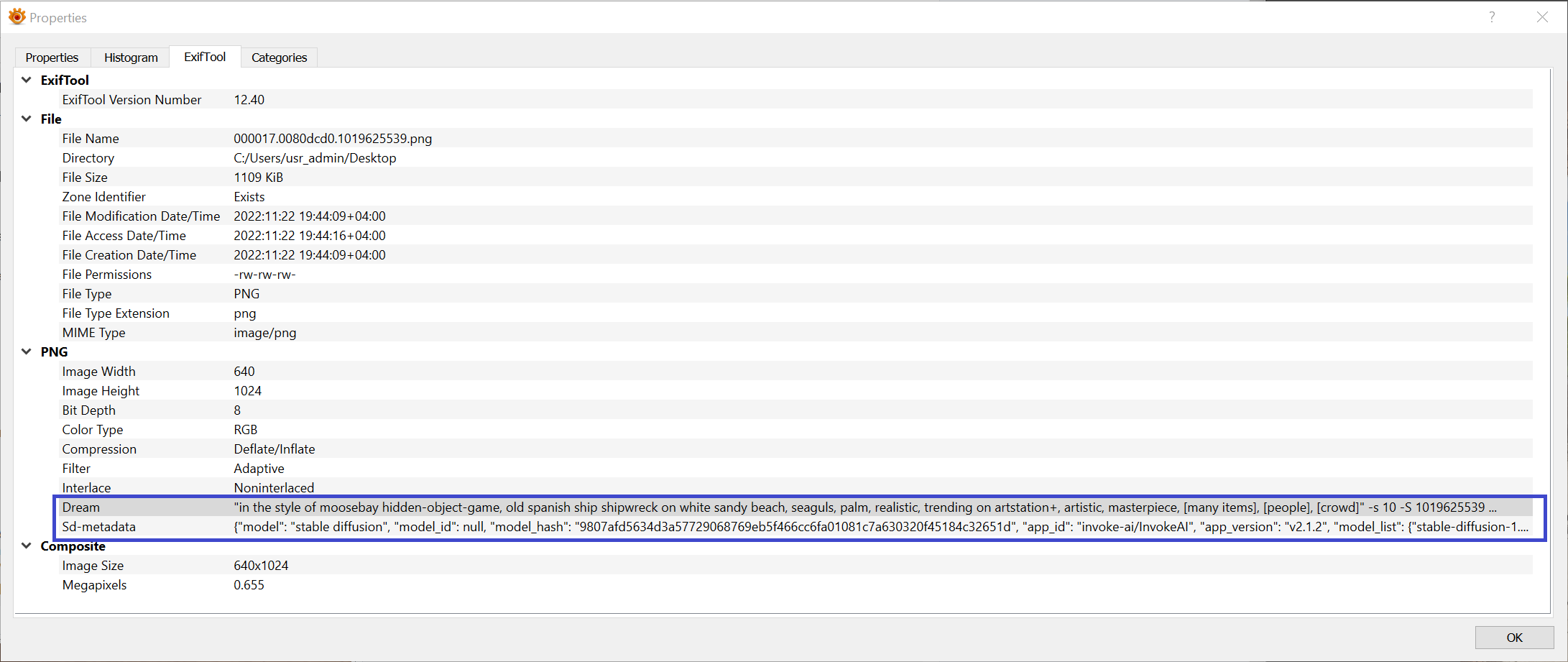
Task: Select the Interlace row
Action: pos(795,487)
